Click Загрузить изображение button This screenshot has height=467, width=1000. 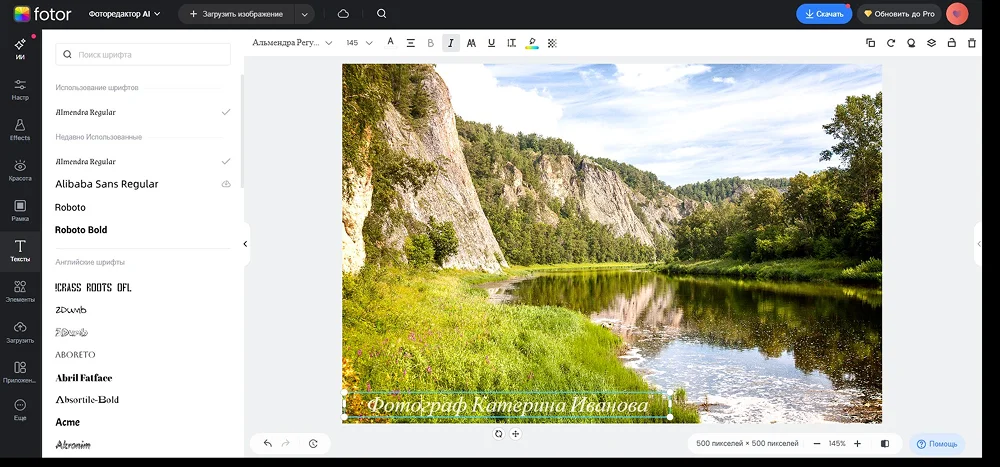click(x=236, y=14)
